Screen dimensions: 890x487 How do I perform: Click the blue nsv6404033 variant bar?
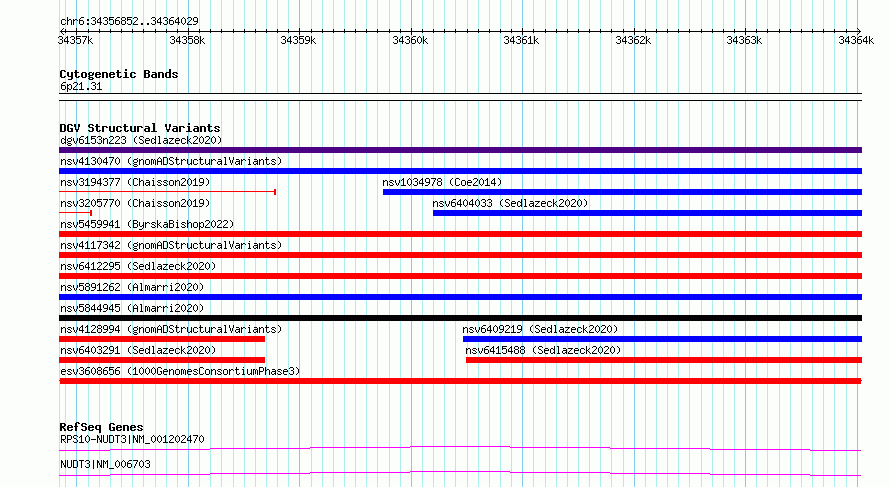[x=648, y=213]
